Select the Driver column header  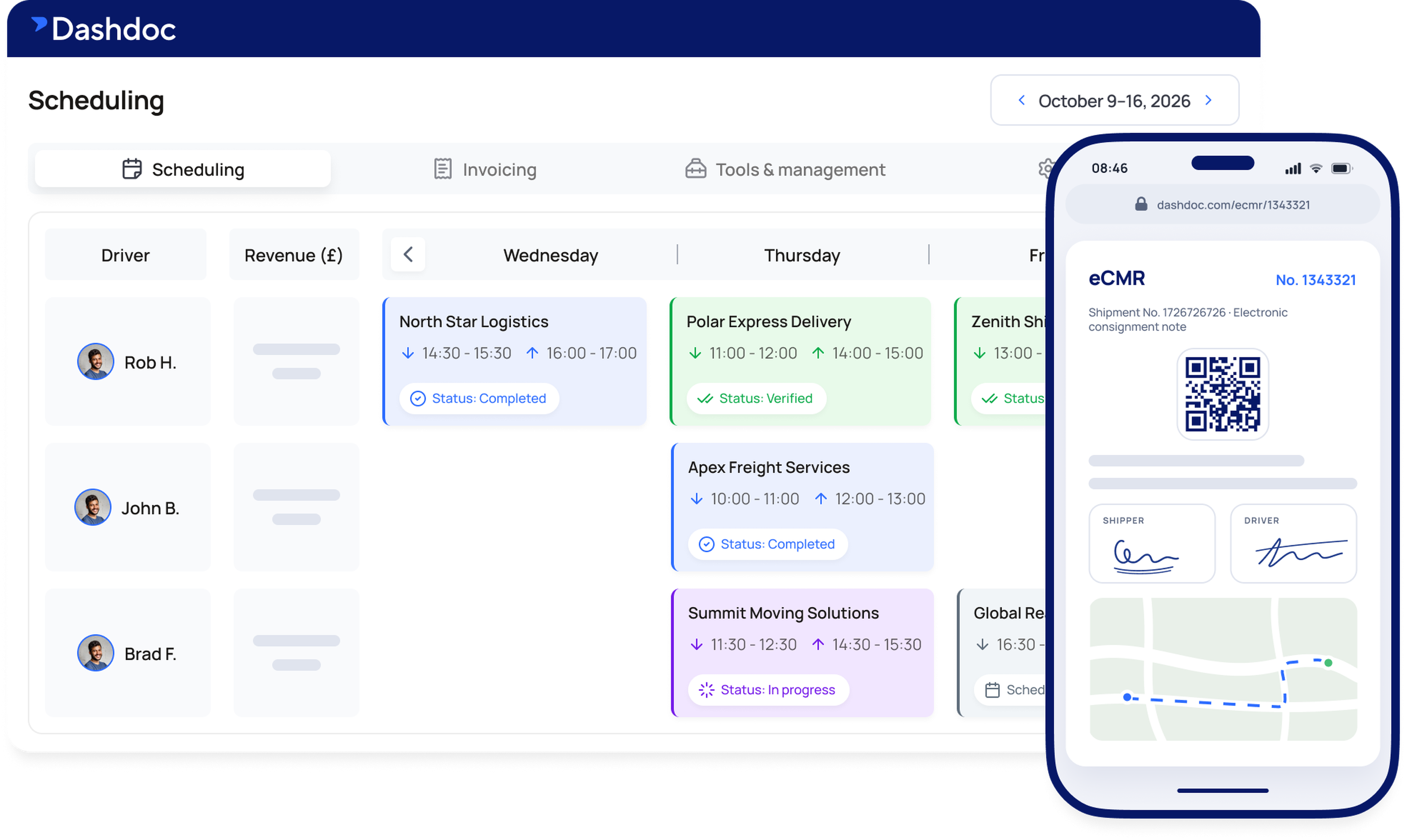tap(126, 255)
